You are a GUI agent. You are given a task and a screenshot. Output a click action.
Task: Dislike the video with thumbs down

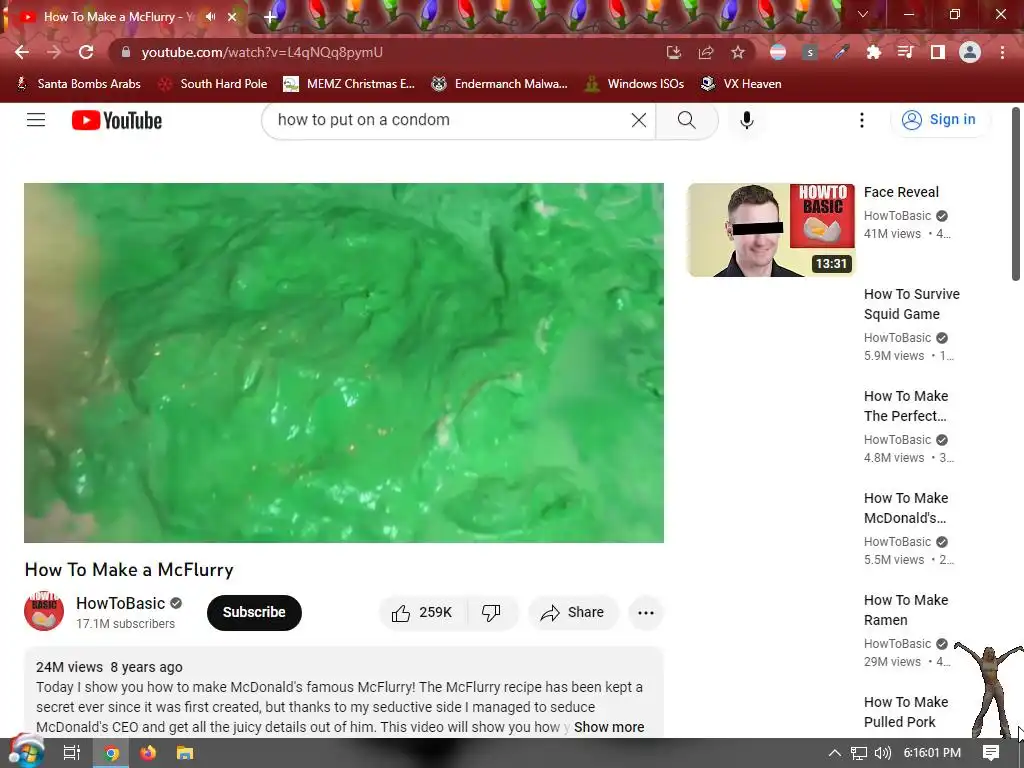coord(491,613)
